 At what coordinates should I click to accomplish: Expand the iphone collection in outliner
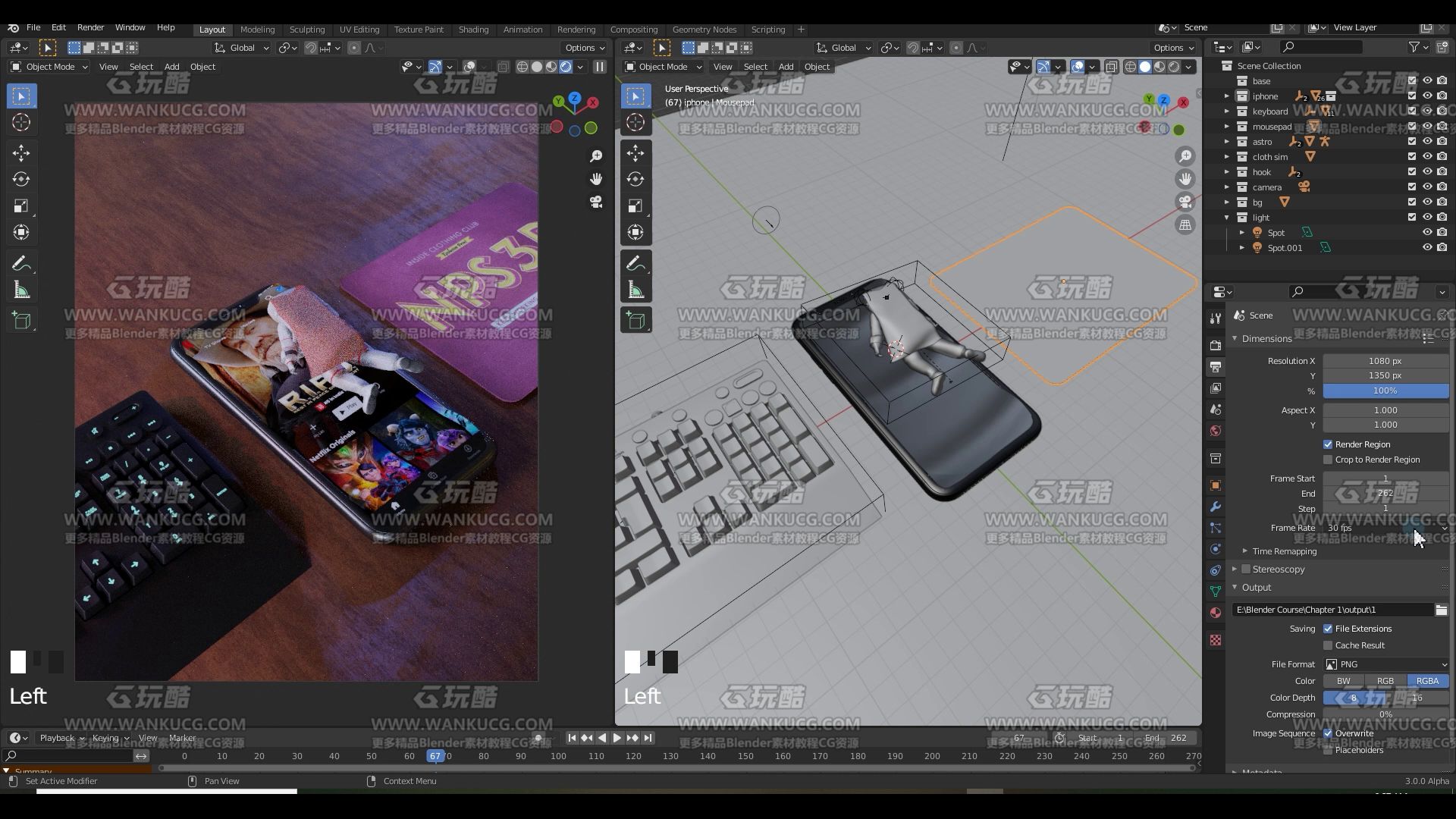(1226, 96)
